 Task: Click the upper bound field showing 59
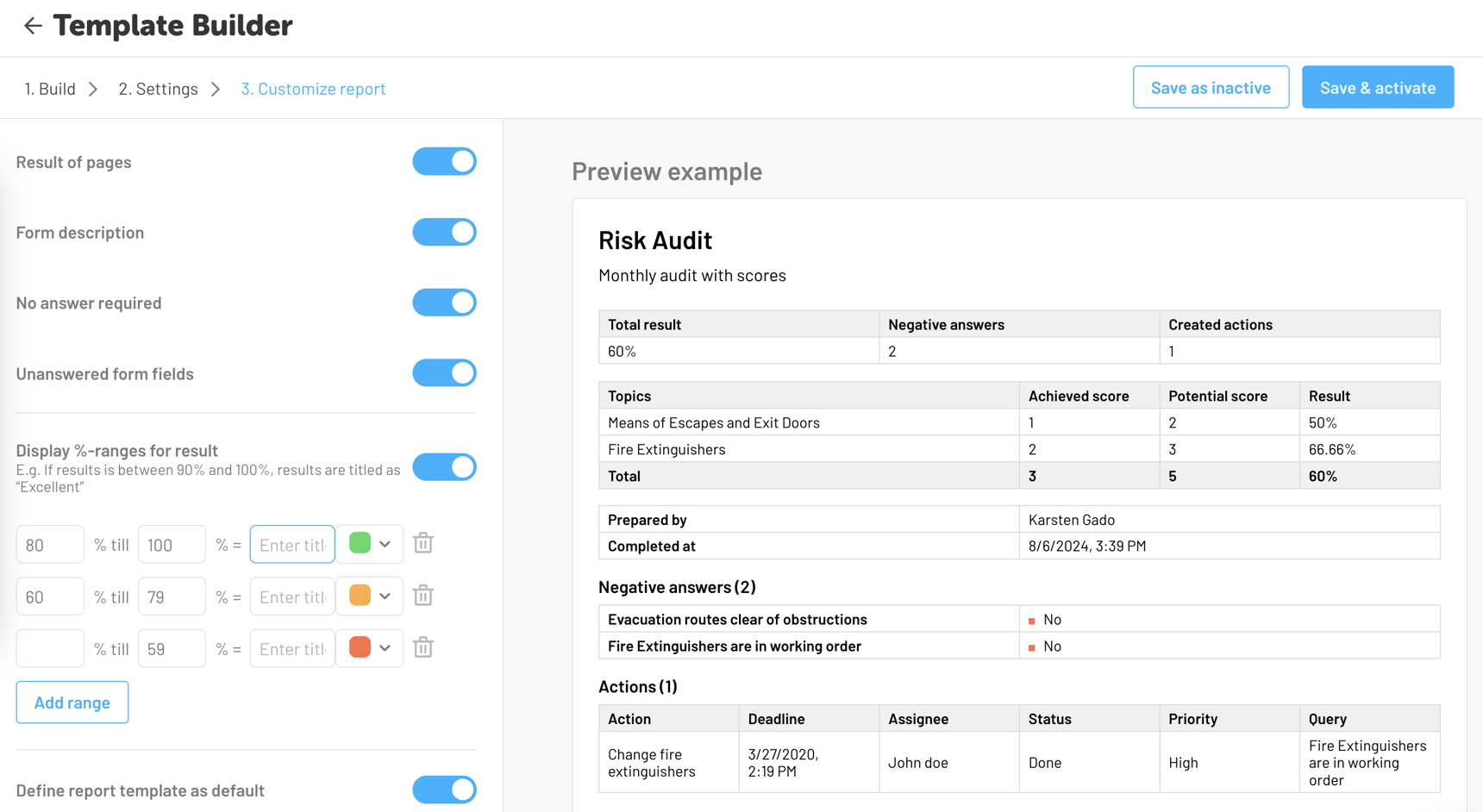(x=172, y=648)
